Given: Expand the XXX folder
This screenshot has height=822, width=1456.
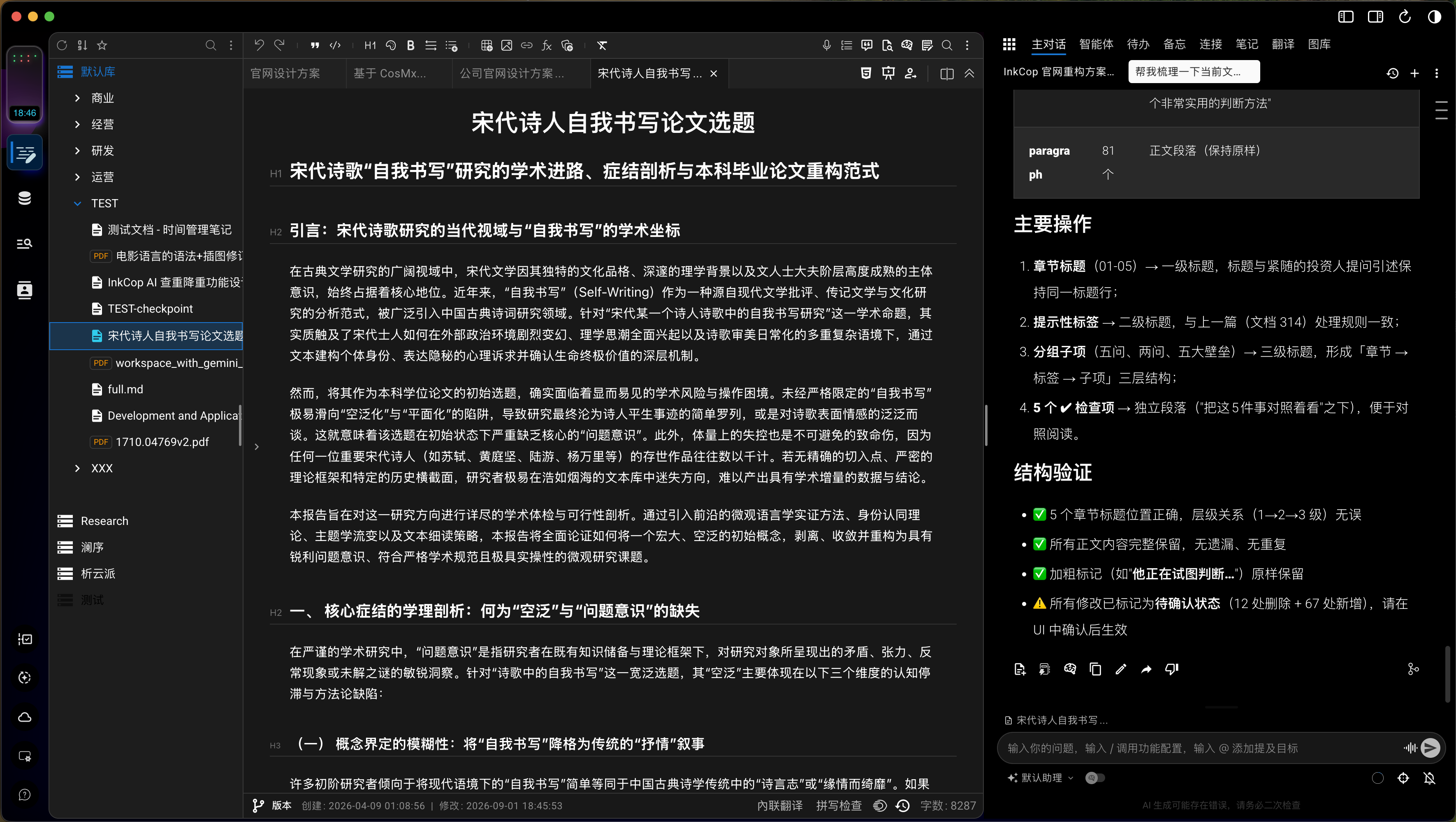Looking at the screenshot, I should [x=77, y=468].
